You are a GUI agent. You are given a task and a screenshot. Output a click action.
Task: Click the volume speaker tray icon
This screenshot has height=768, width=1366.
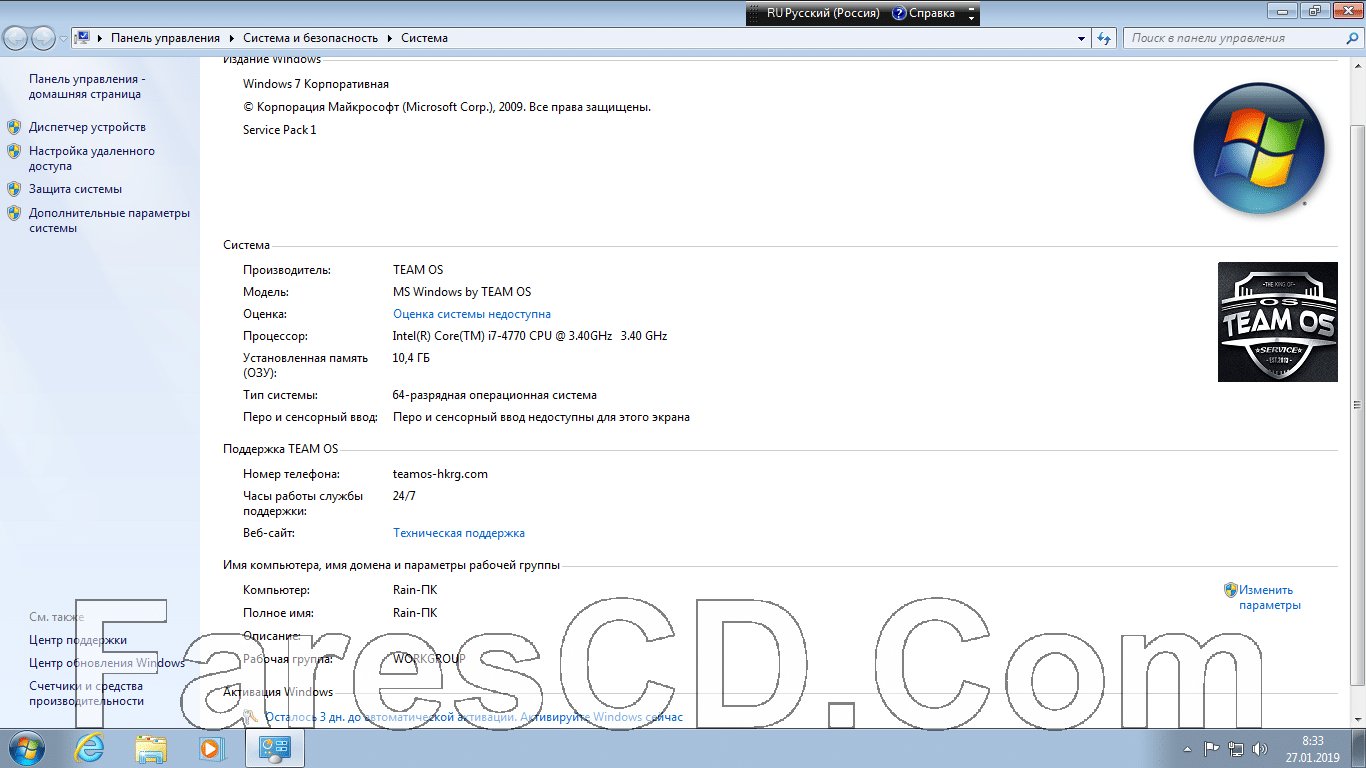tap(1262, 748)
